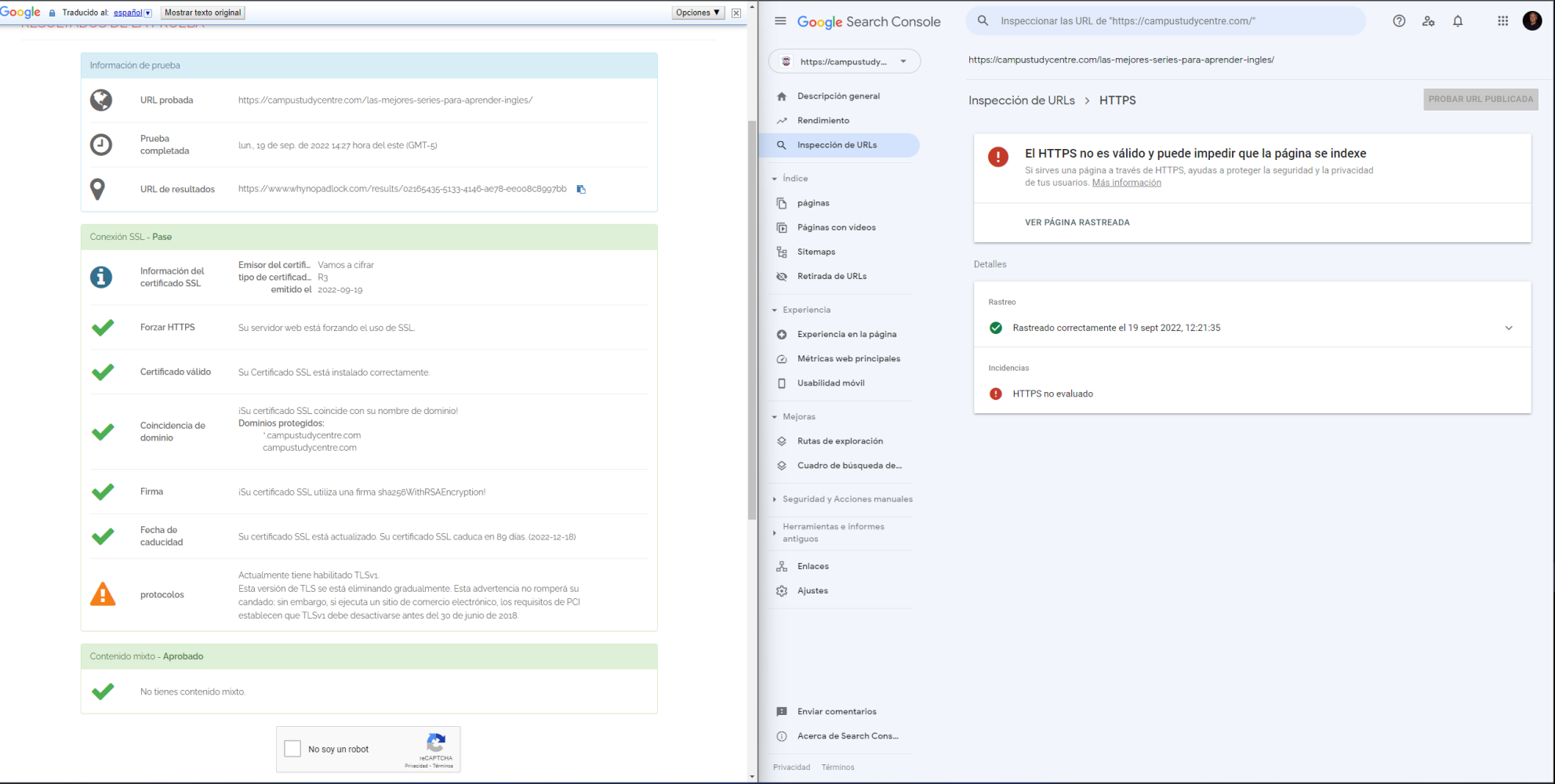
Task: Click the Acerca de Search Console info icon
Action: click(x=782, y=736)
